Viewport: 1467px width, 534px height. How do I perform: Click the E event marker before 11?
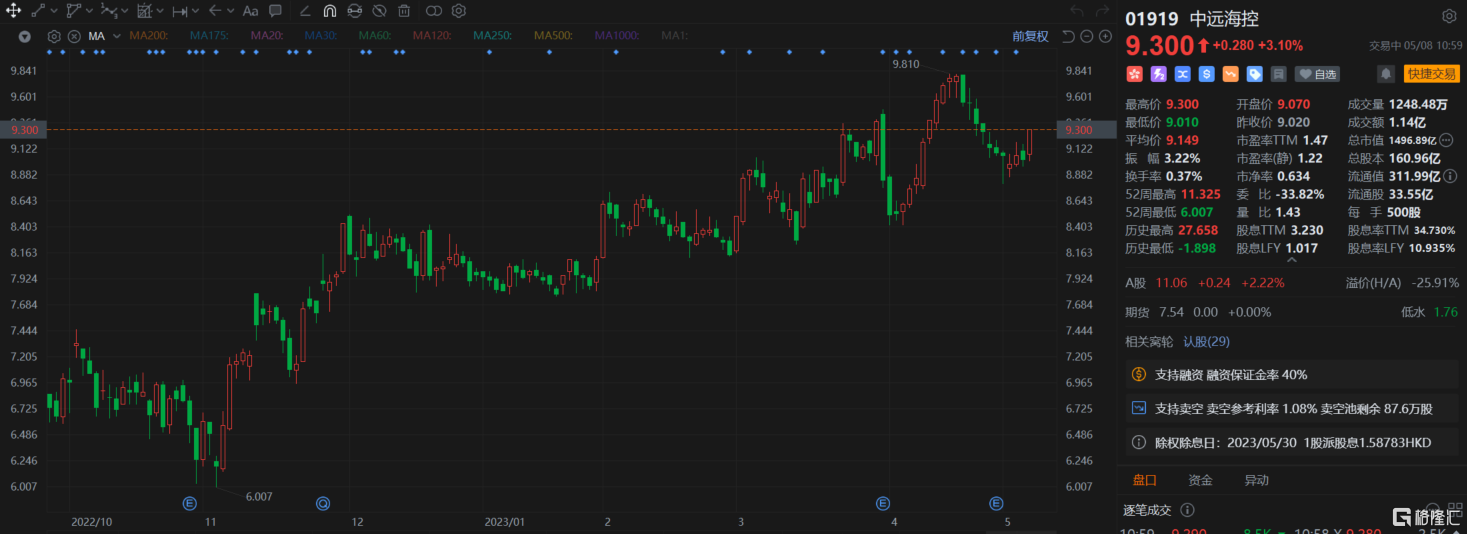click(188, 502)
